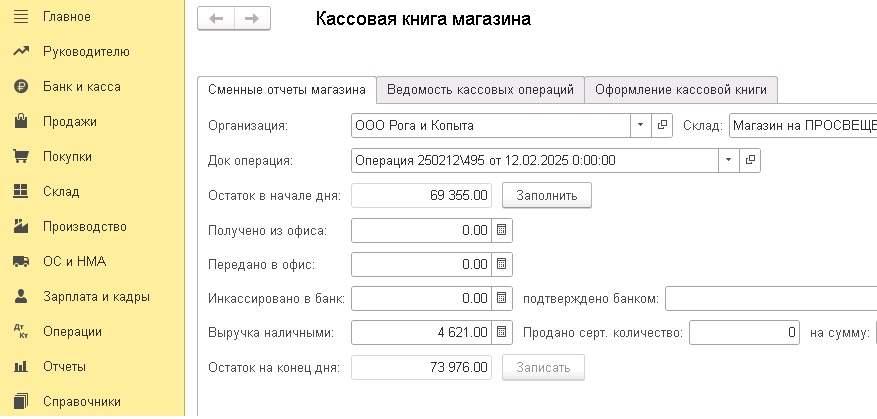
Task: Click the Передано в офис input field
Action: 422,264
